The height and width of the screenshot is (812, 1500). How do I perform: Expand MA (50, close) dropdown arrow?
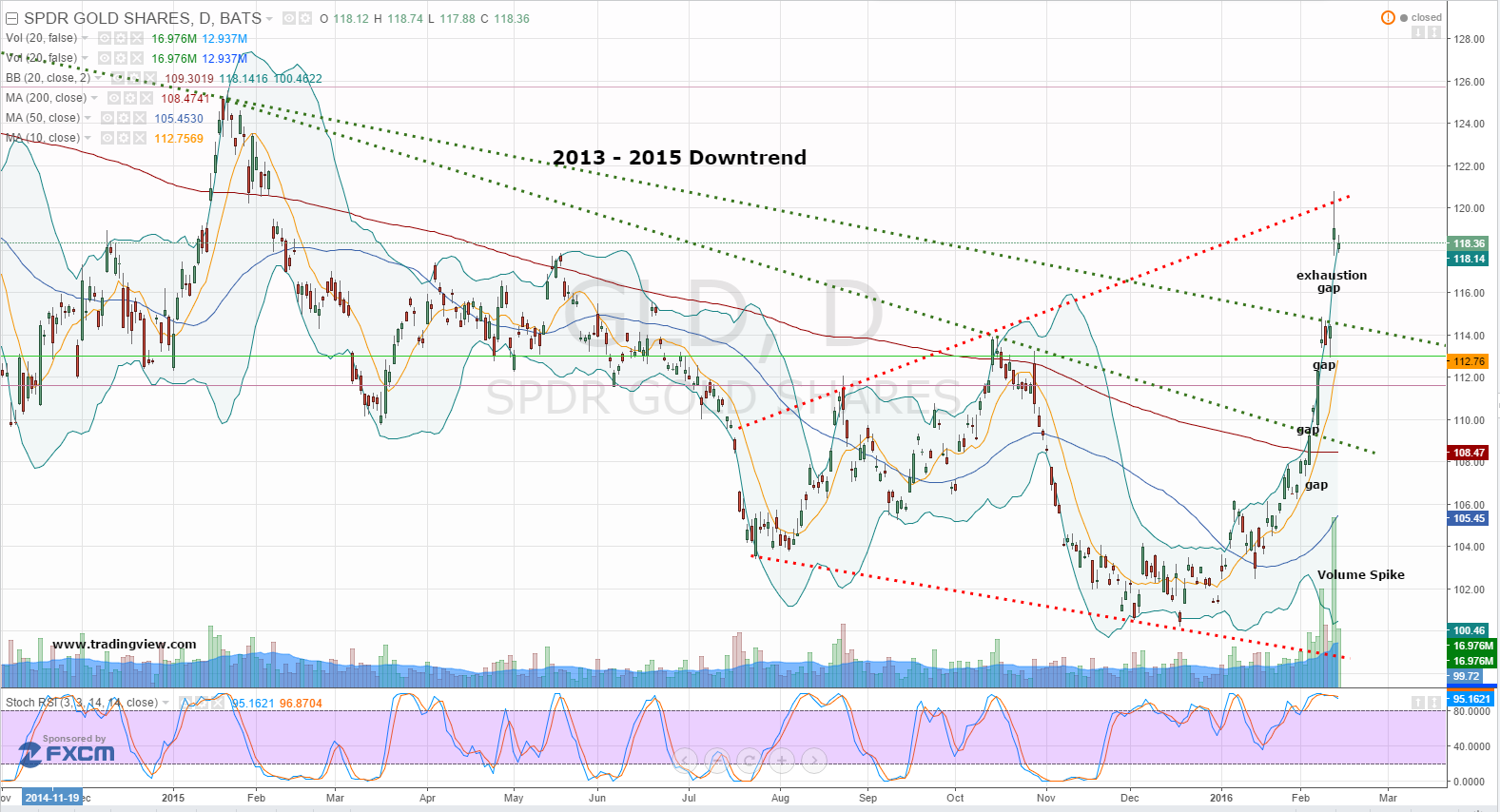tap(88, 119)
